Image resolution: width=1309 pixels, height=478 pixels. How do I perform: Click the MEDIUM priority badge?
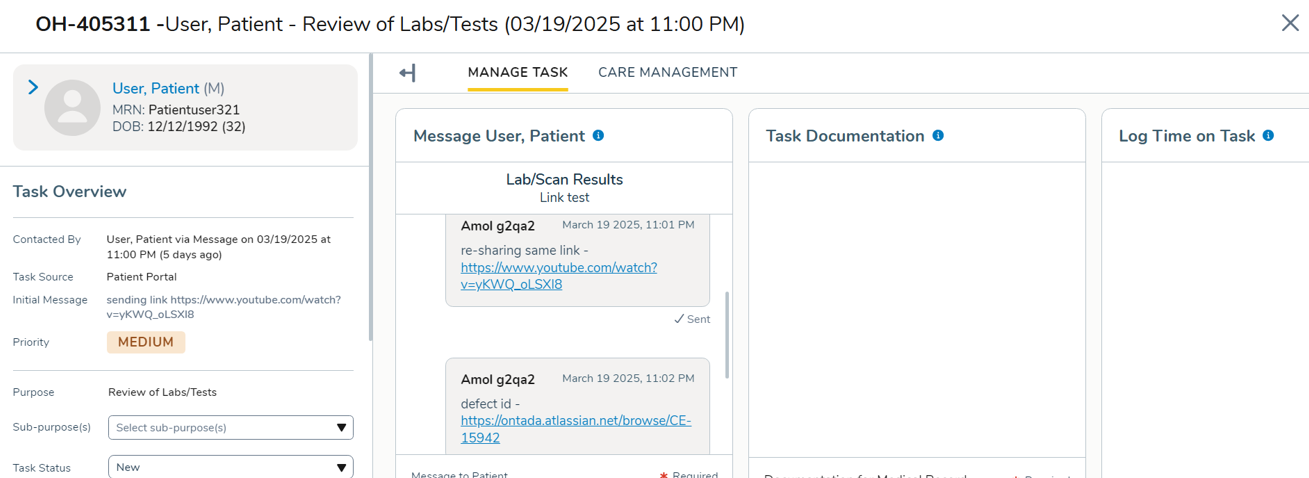click(x=146, y=342)
